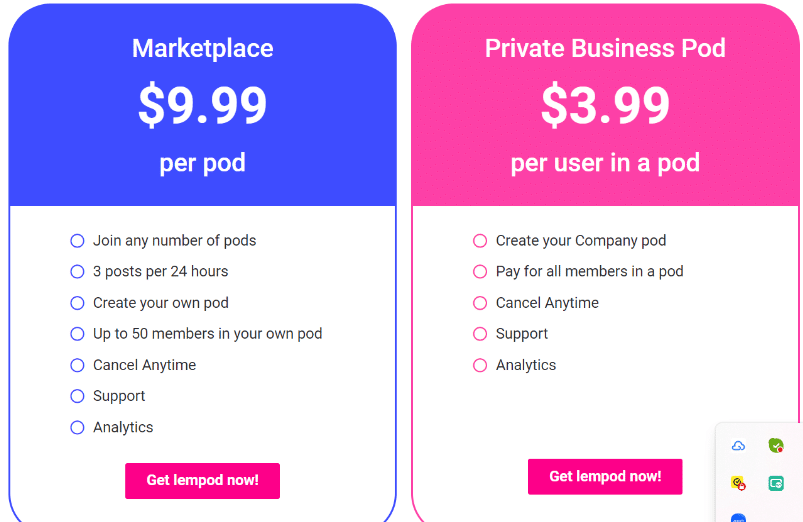Open the blue cloud tray icon
The width and height of the screenshot is (803, 522).
point(738,446)
